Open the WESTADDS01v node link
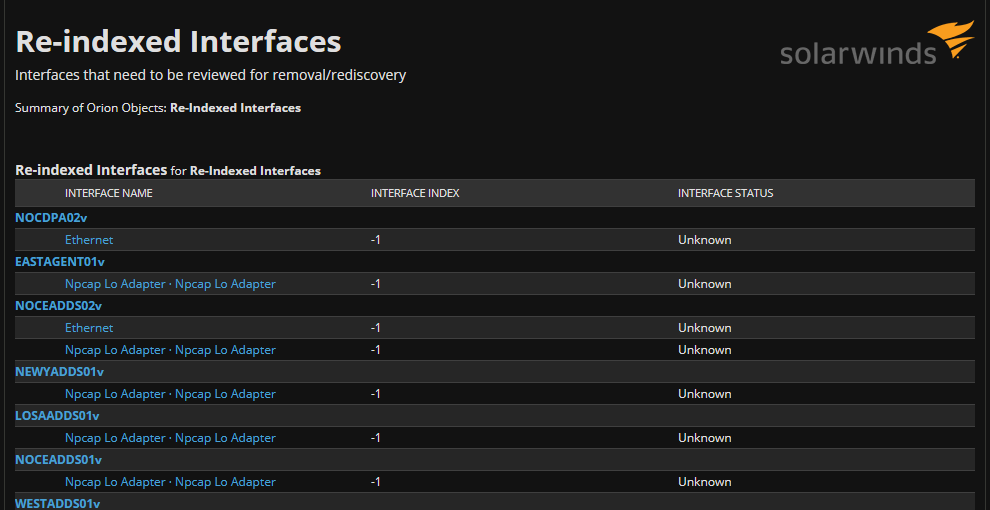 [58, 502]
